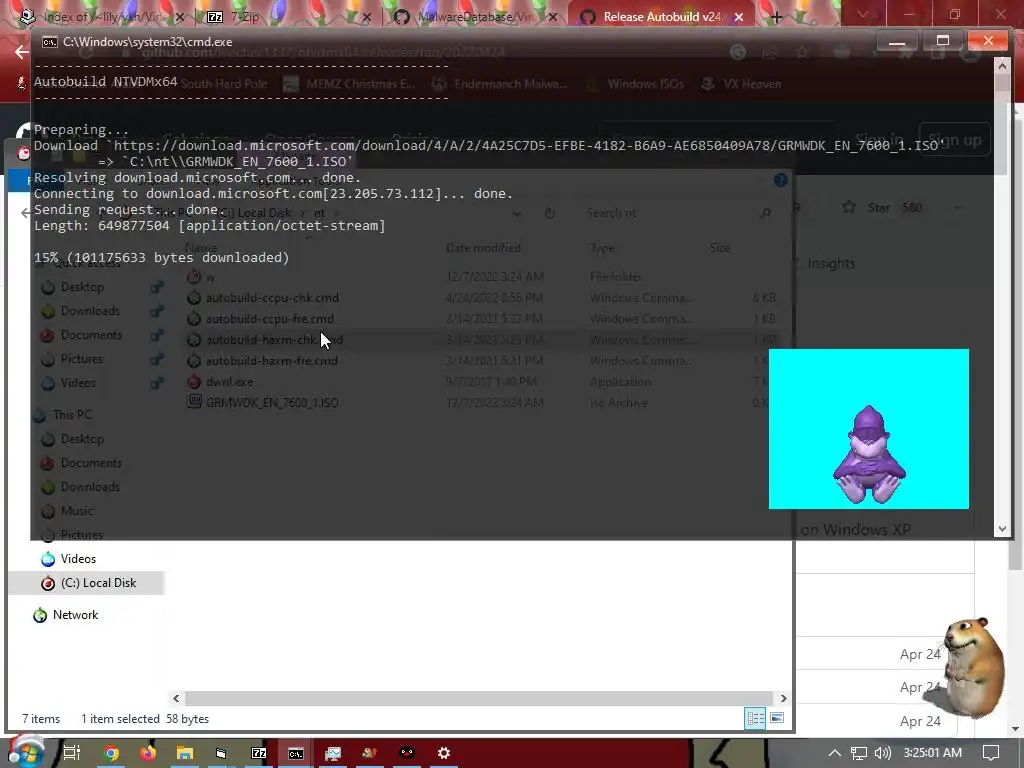The height and width of the screenshot is (768, 1024).
Task: Focus the cmd taskbar button
Action: [296, 753]
